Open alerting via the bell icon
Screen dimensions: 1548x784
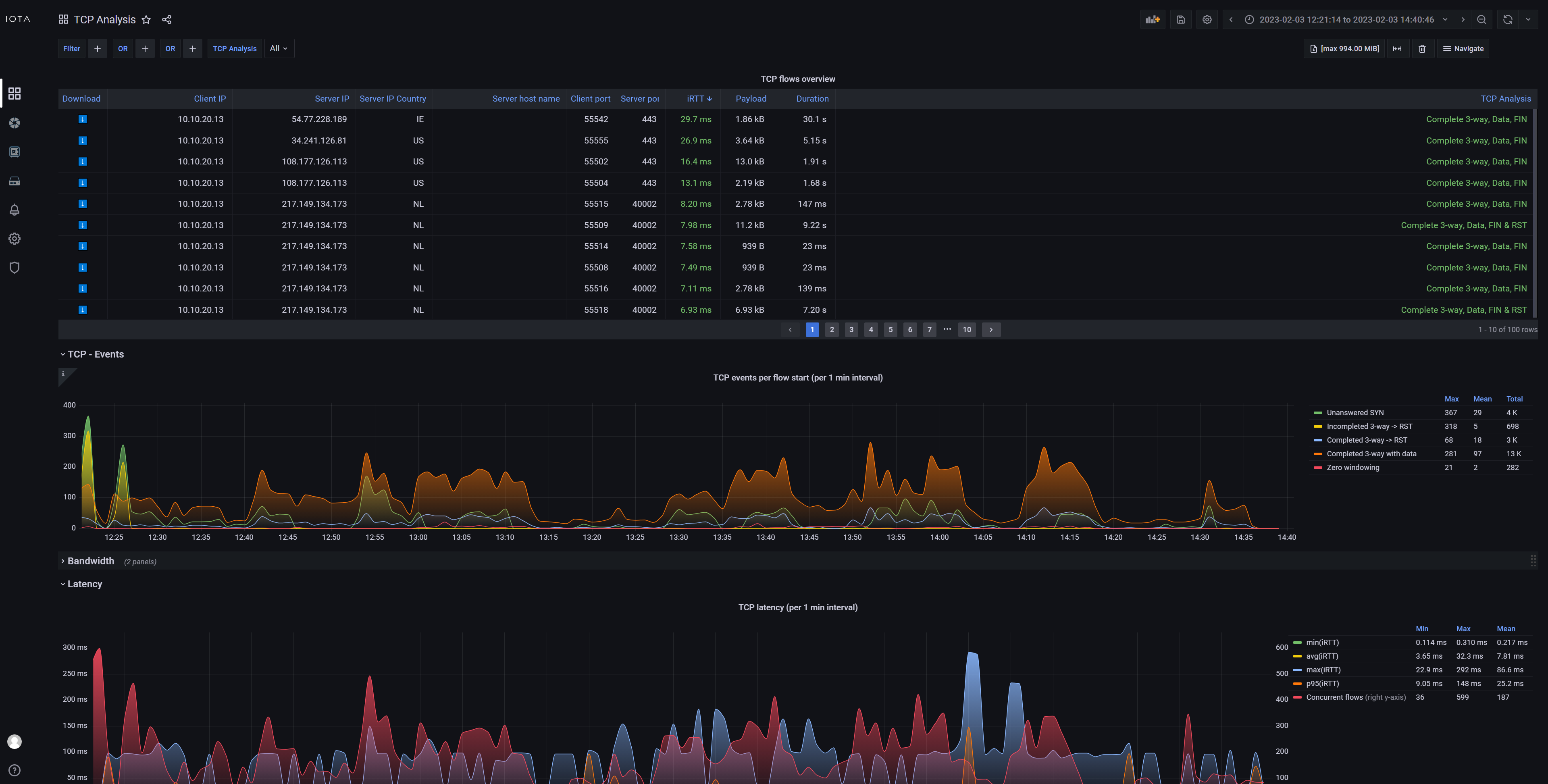pos(15,210)
